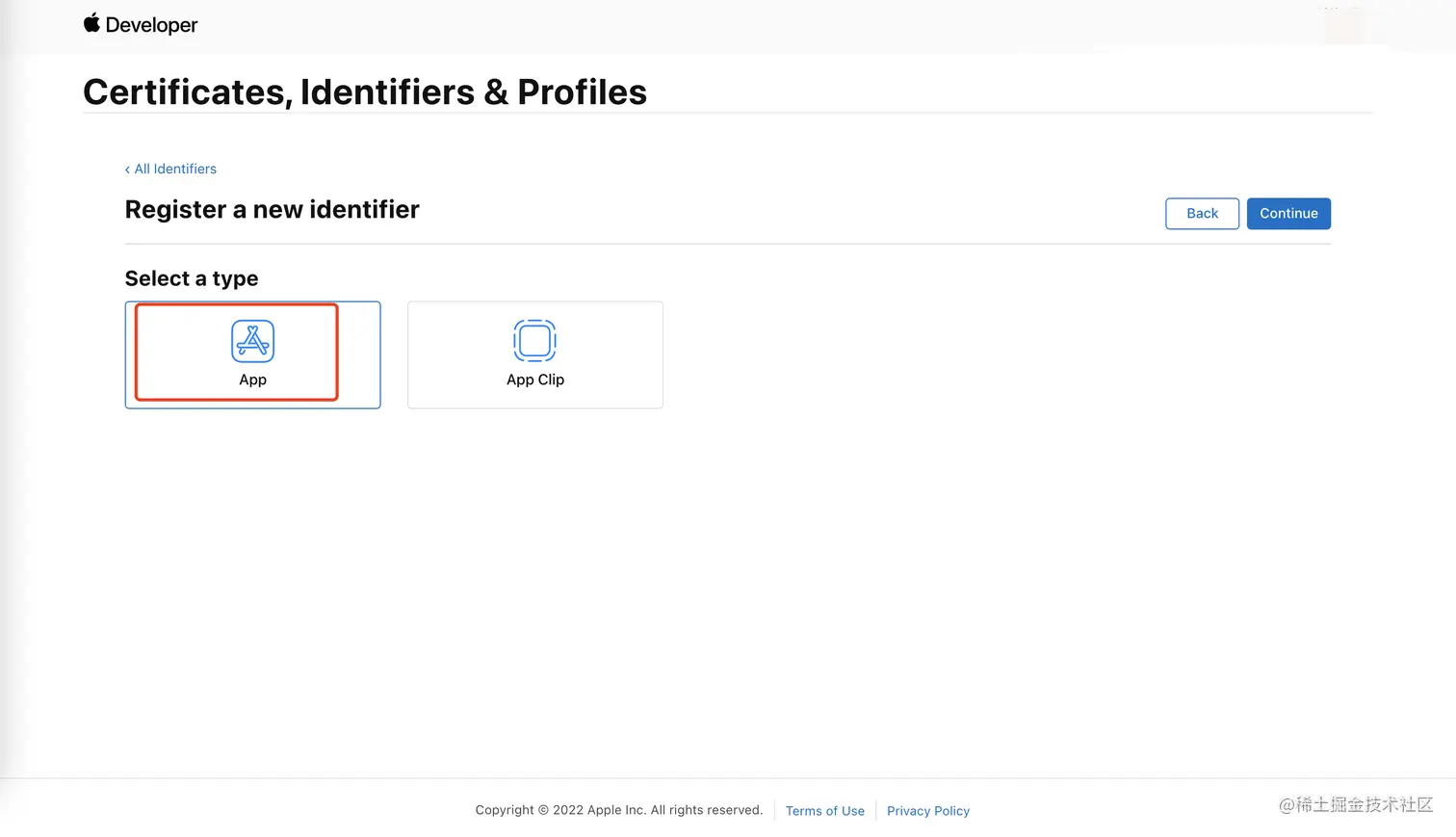The width and height of the screenshot is (1456, 837).
Task: Click the "App Clip" text label
Action: click(x=534, y=379)
